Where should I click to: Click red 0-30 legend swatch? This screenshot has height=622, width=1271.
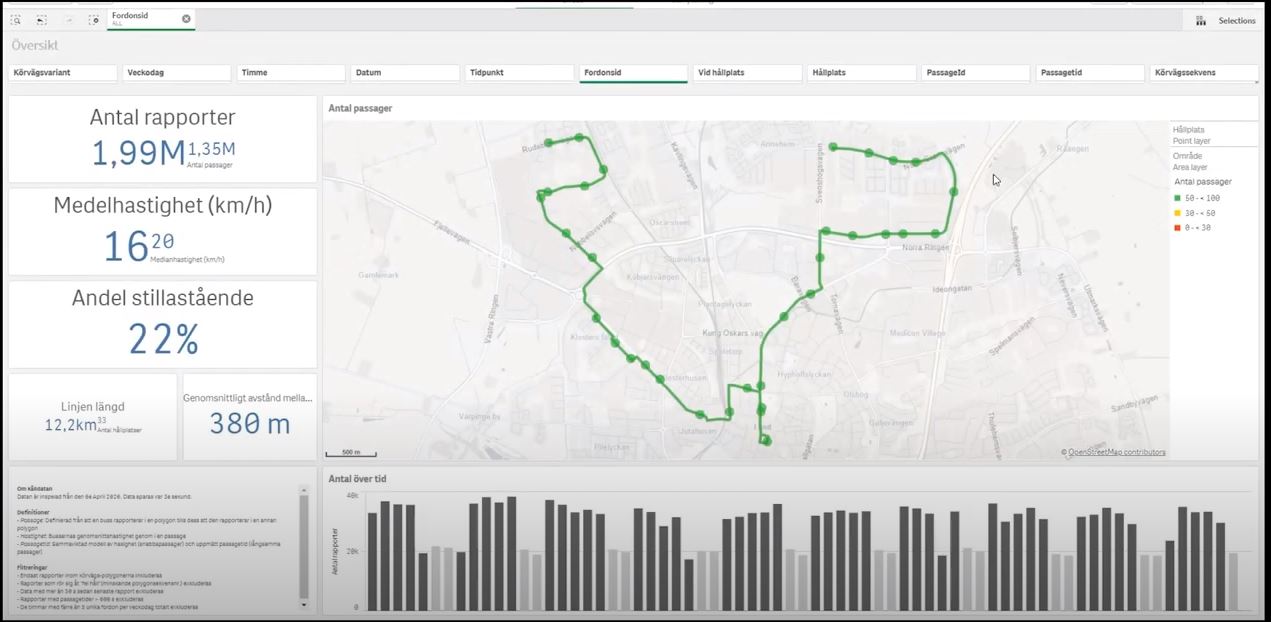(1178, 228)
